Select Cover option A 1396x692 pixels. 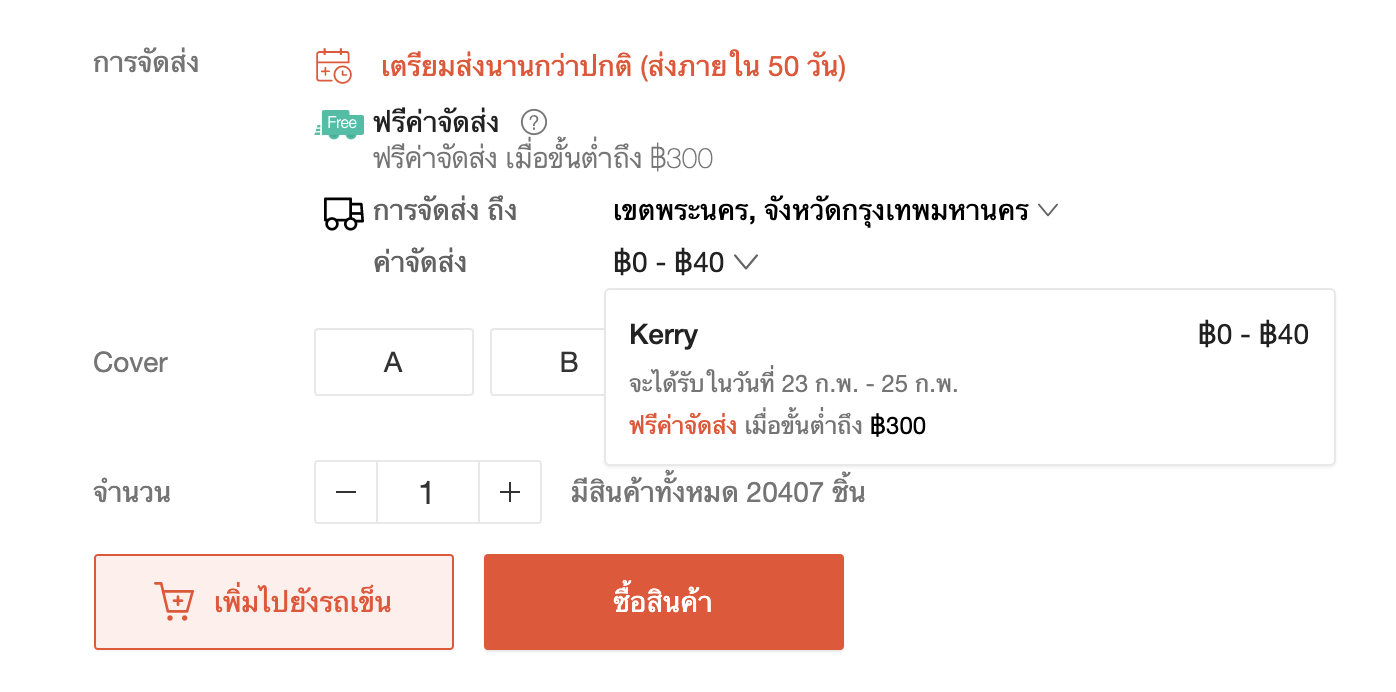pyautogui.click(x=394, y=362)
